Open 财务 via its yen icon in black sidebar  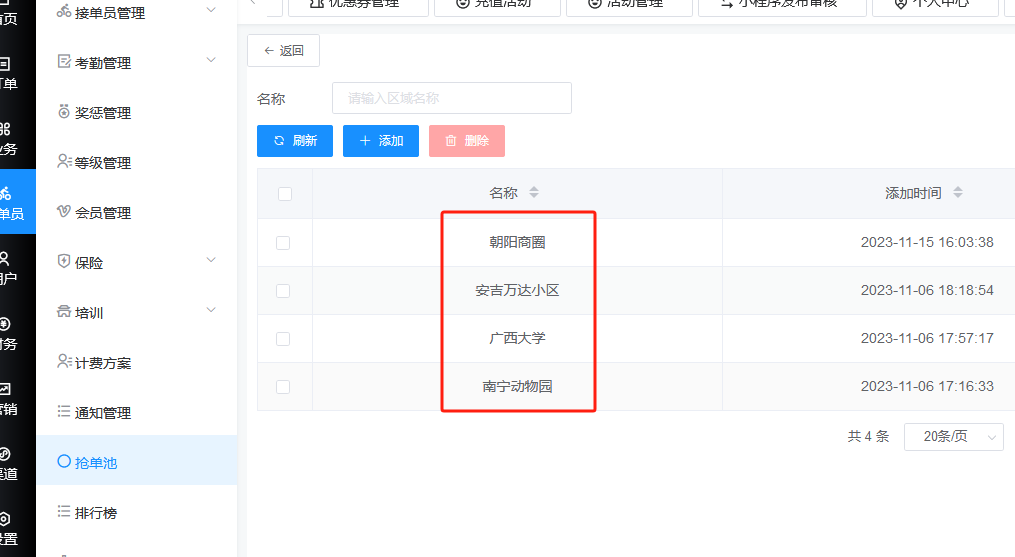point(5,324)
